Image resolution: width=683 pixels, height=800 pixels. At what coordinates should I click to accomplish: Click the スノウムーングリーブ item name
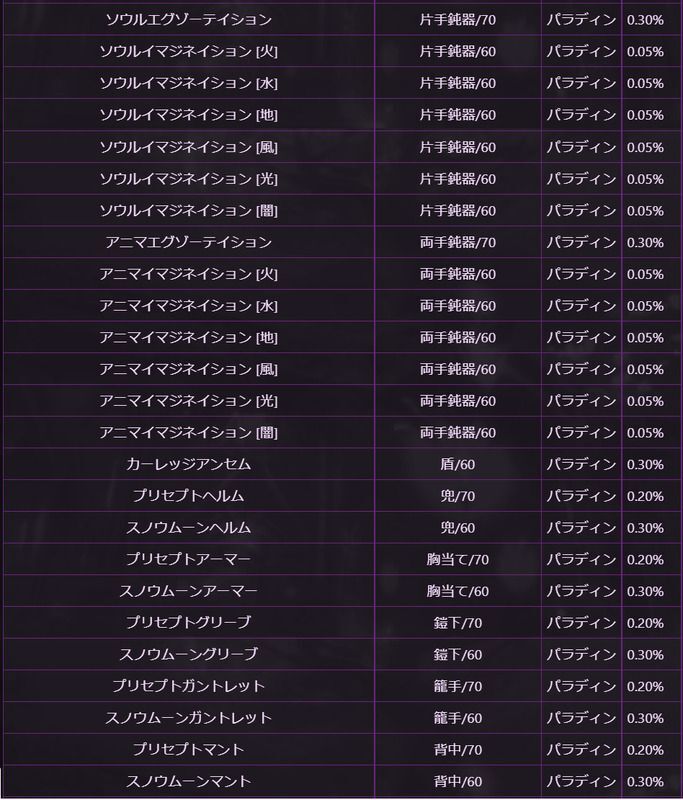click(188, 655)
